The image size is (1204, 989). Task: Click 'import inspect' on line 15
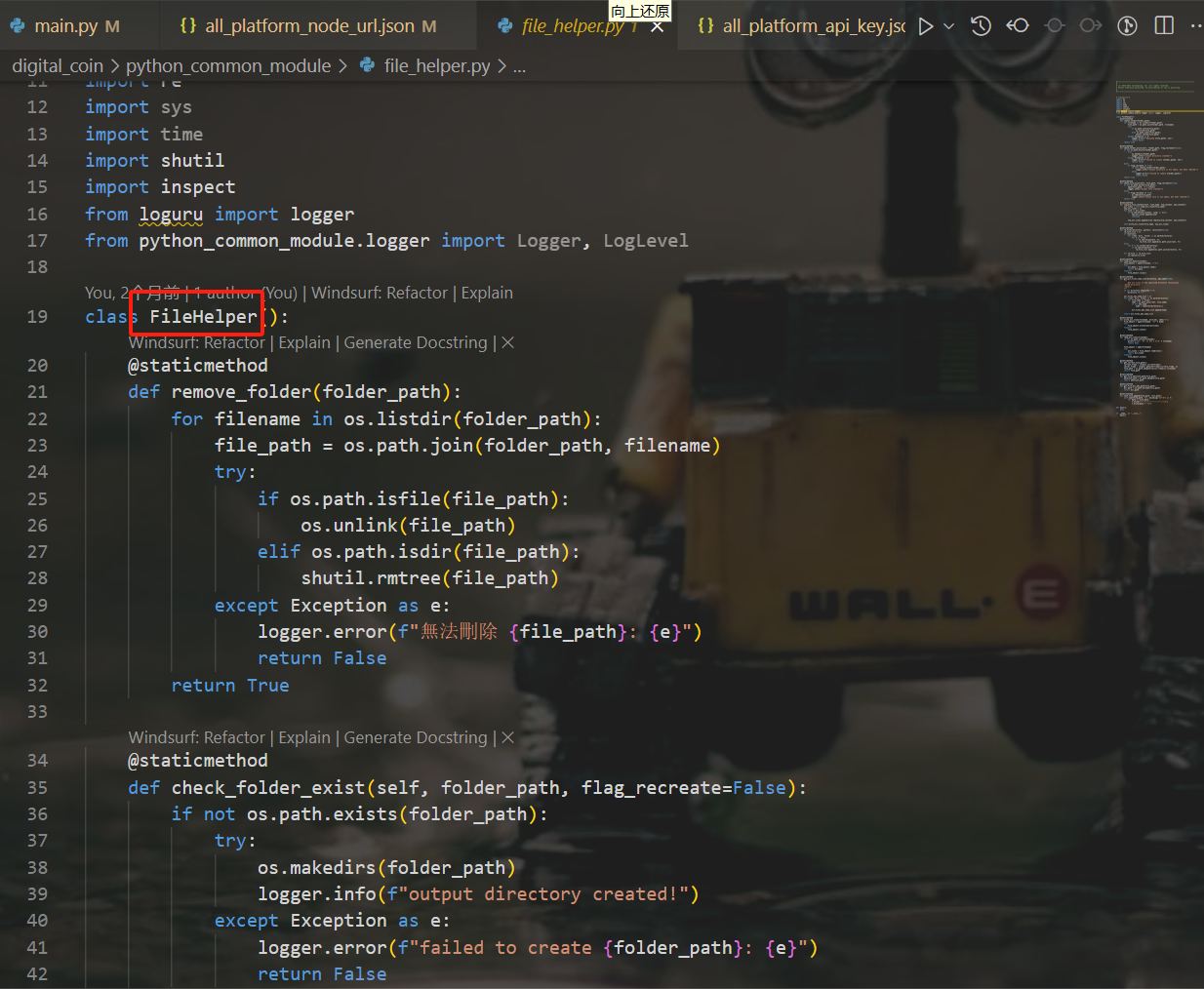click(x=160, y=186)
